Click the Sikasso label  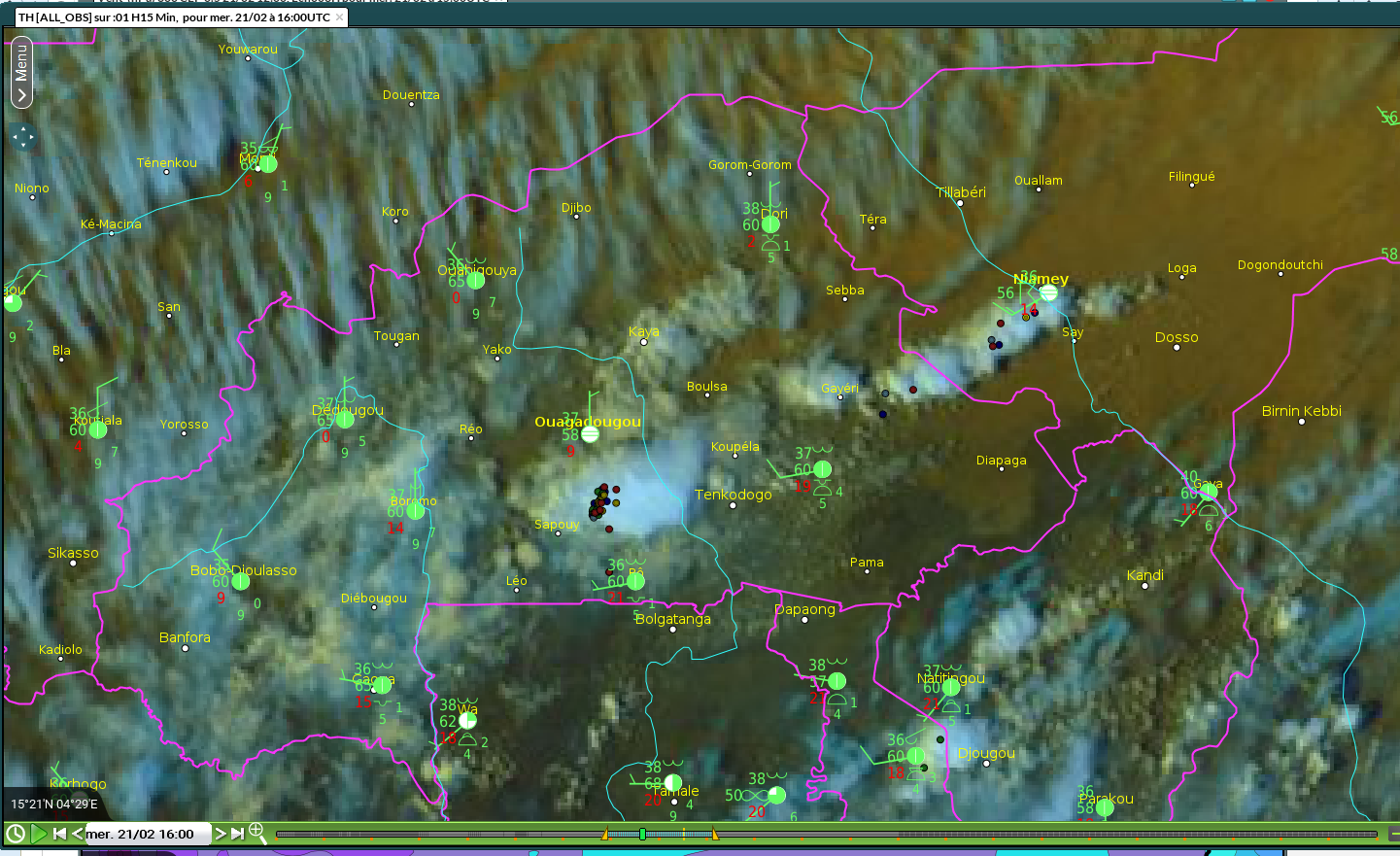coord(73,553)
